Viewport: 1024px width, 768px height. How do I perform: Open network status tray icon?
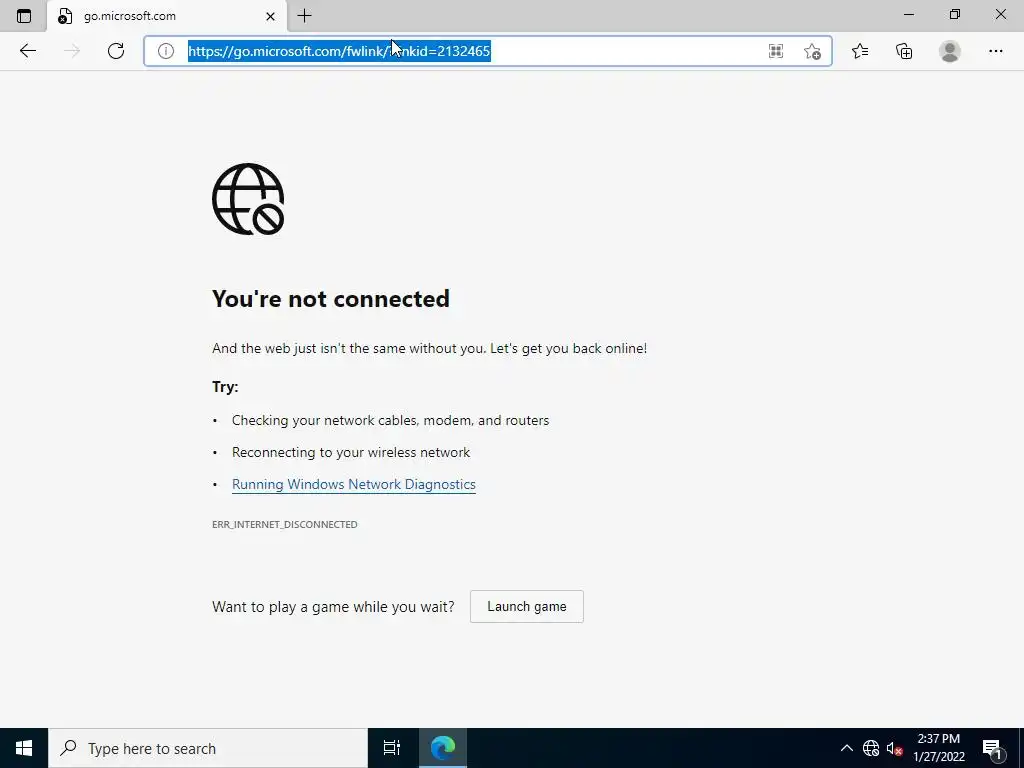tap(871, 748)
